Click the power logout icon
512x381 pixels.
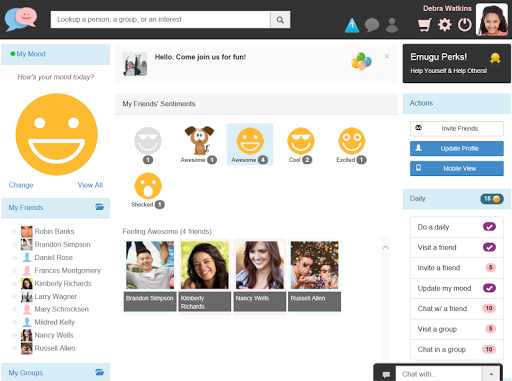click(464, 25)
